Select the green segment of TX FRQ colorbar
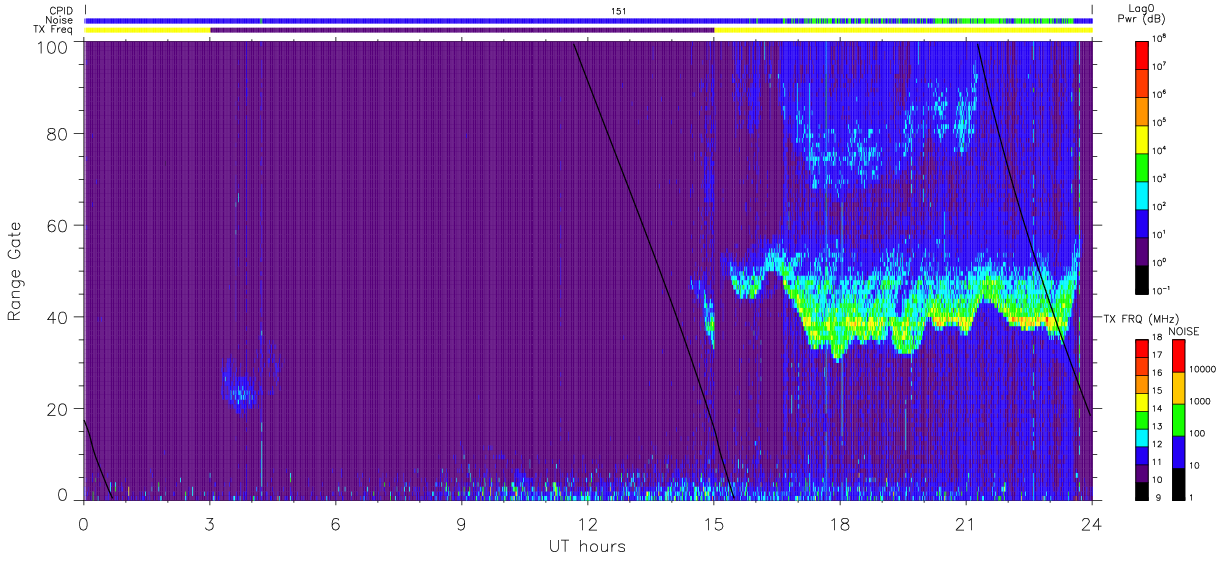The height and width of the screenshot is (567, 1228). tap(1142, 418)
